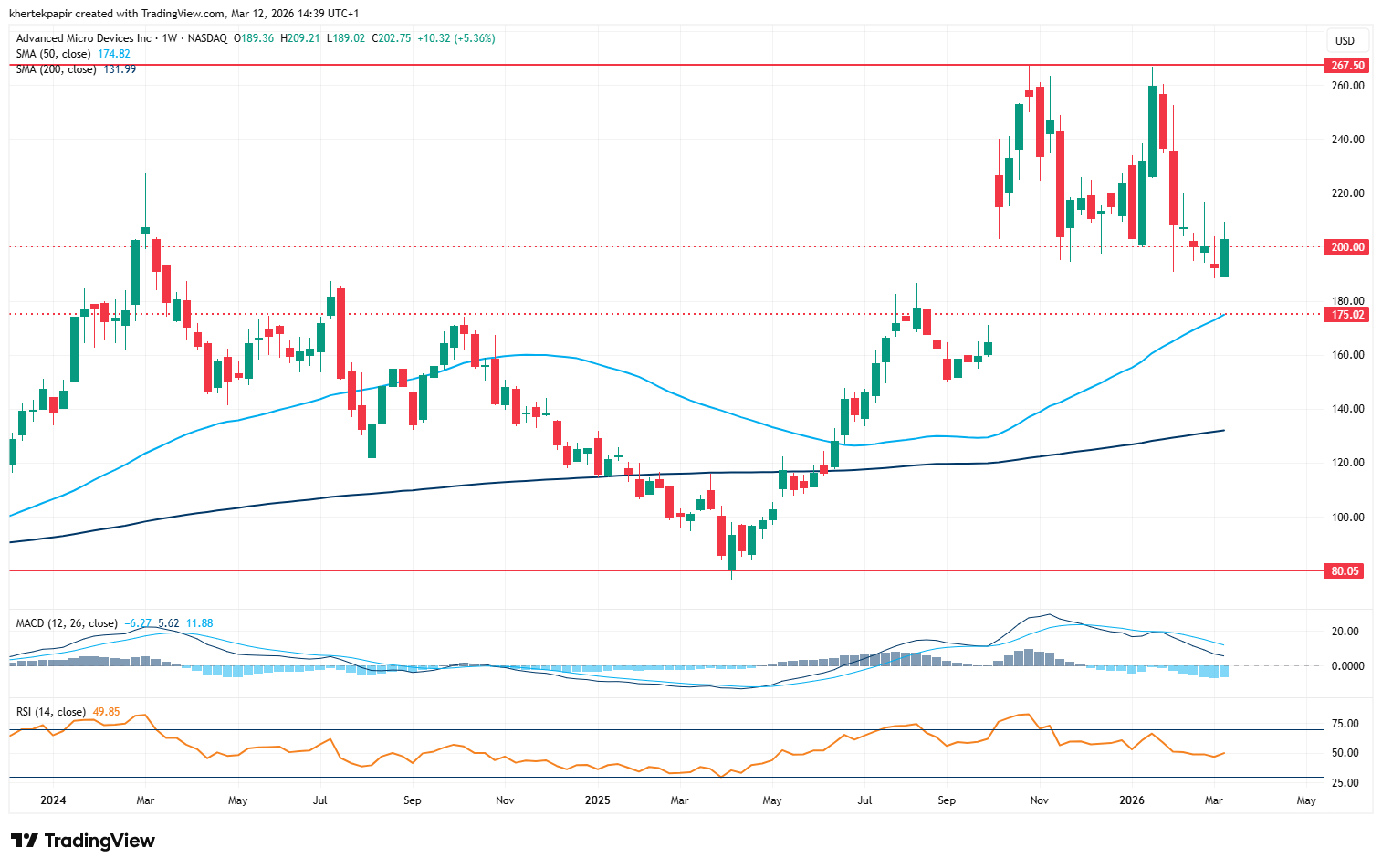Screen dimensions: 1382x868
Task: Open the MACD (12, 26, close) indicator legend
Action: click(68, 623)
